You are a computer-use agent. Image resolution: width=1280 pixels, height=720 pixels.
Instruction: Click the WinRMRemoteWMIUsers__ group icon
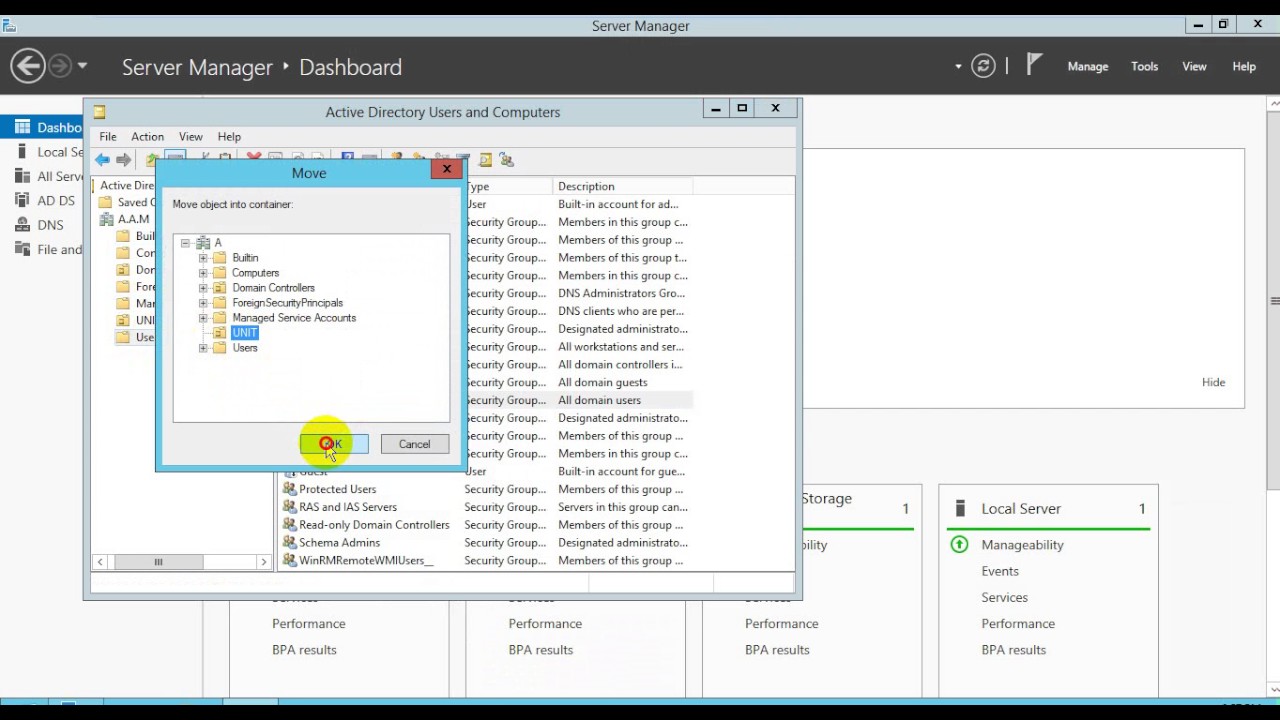(289, 560)
